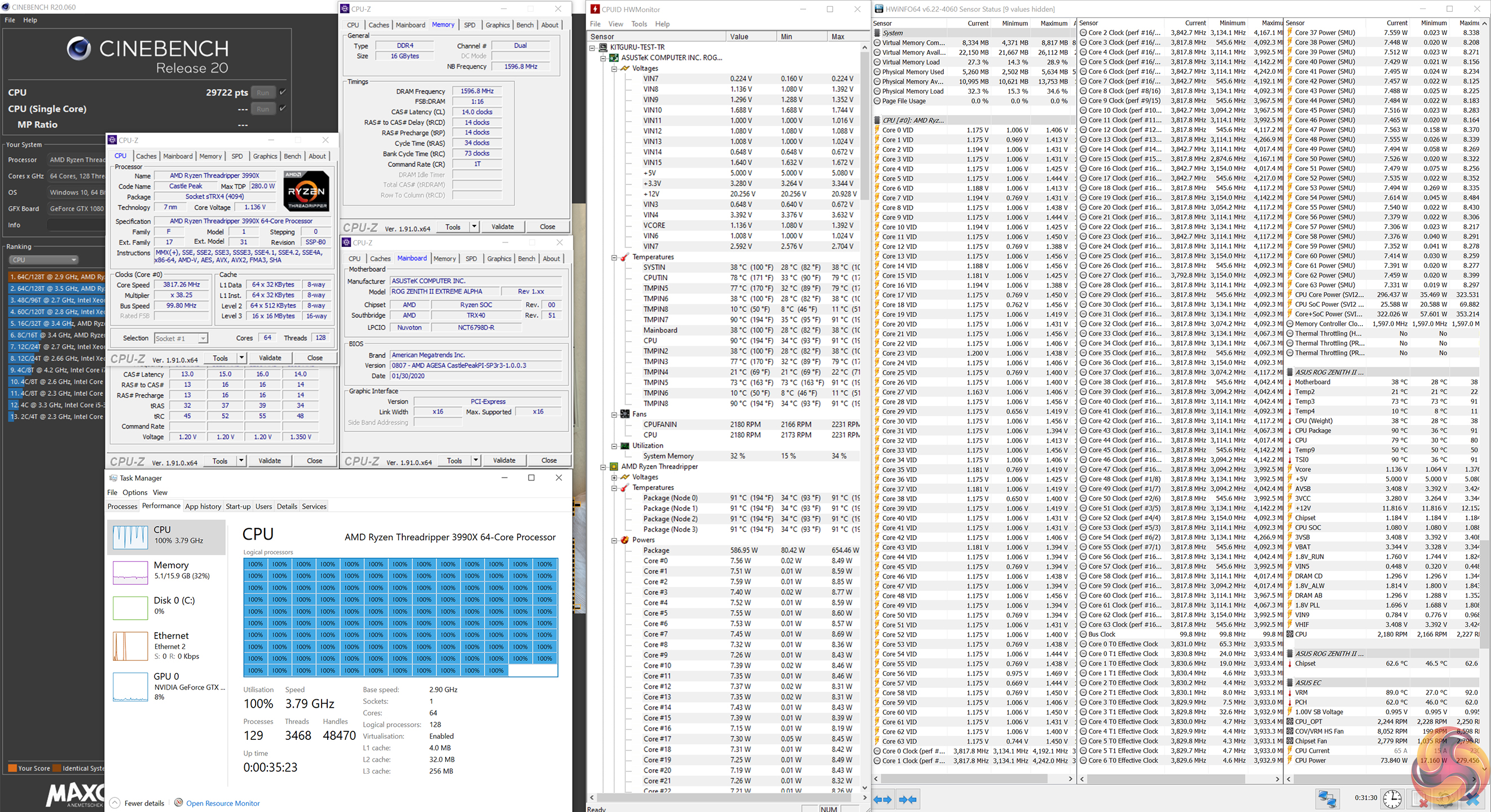Toggle the CPU test checkbox in Cinebench

tap(283, 92)
